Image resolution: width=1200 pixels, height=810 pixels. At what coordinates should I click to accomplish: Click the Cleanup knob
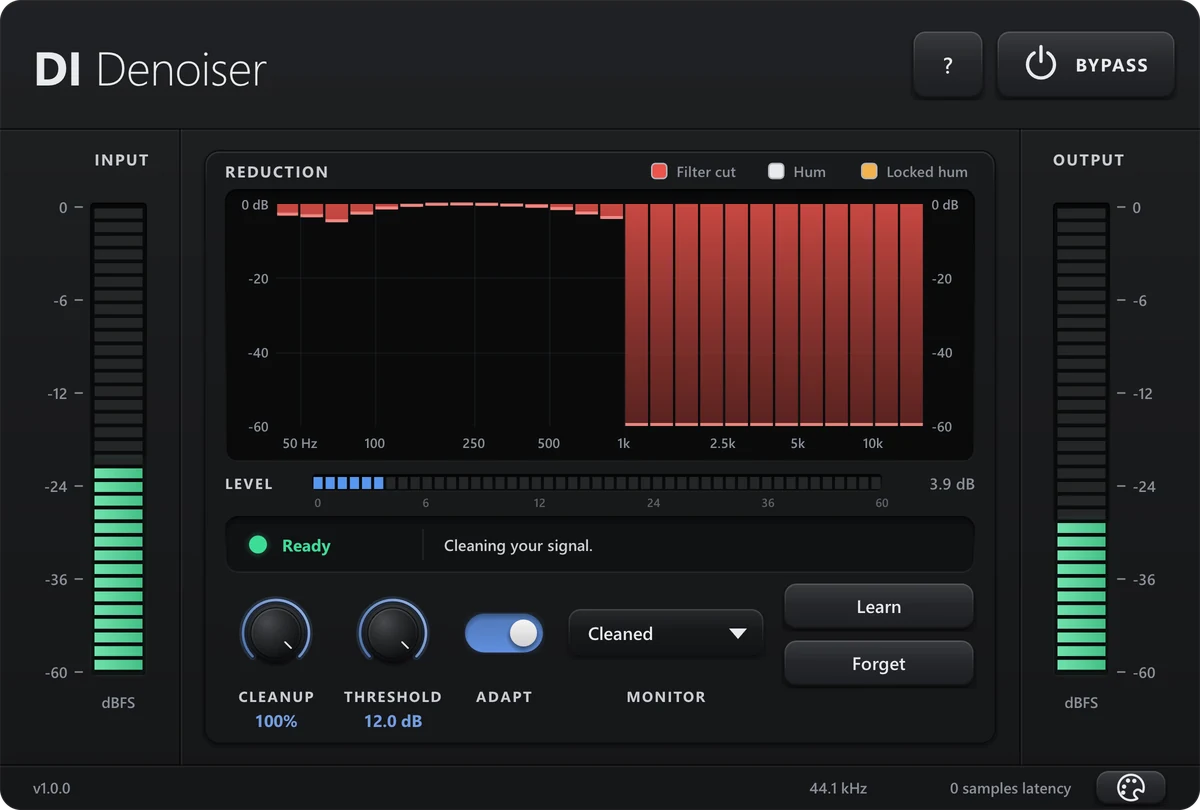276,633
